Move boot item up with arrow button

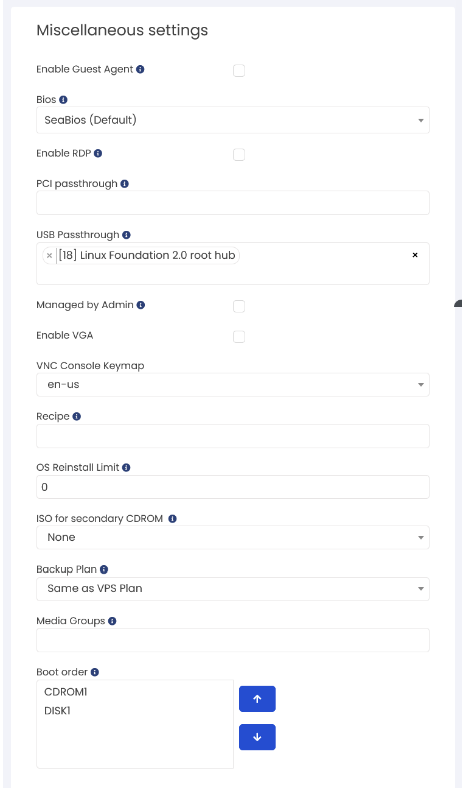[257, 699]
